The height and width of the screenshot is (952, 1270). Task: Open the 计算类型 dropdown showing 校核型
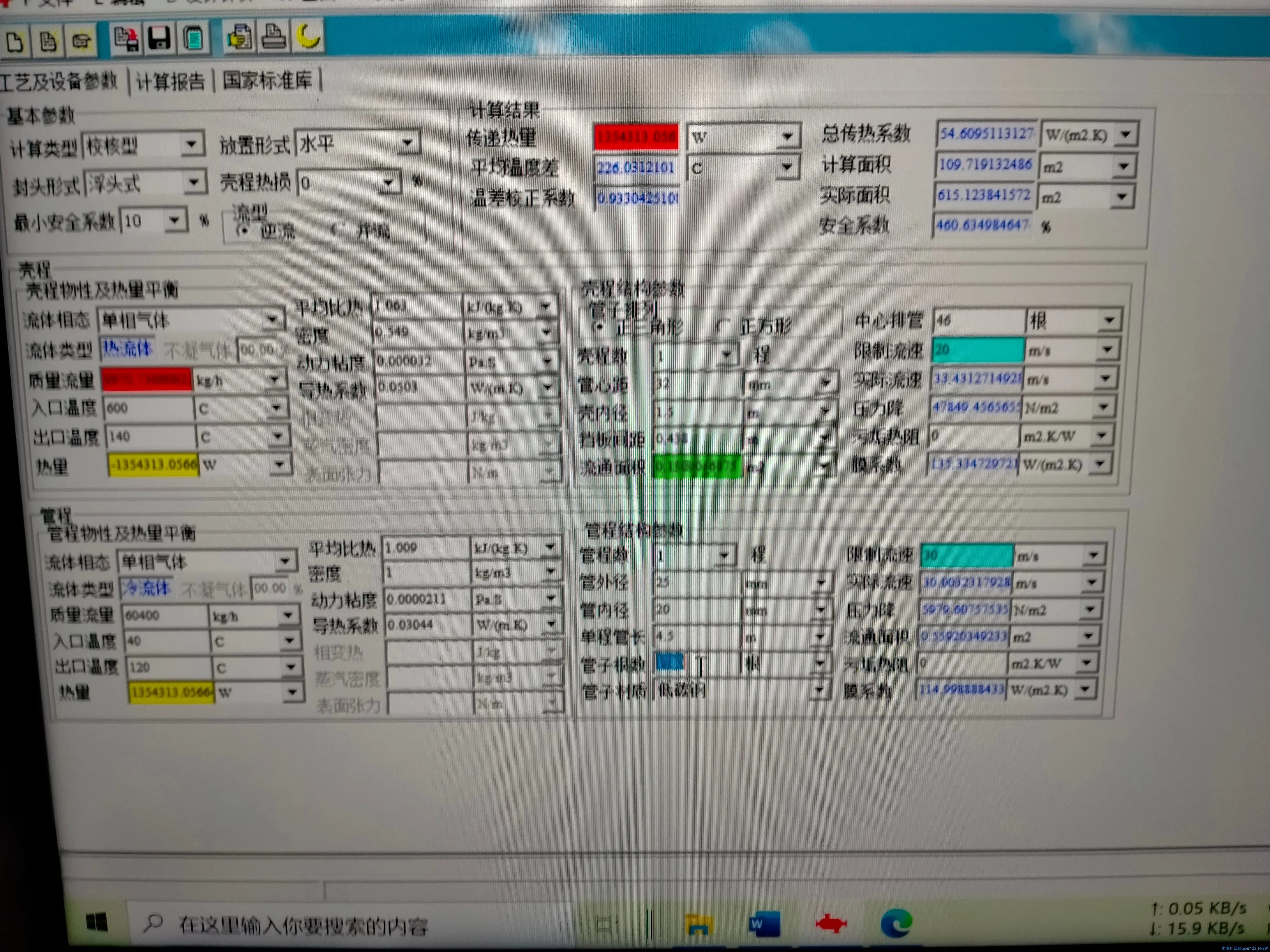pyautogui.click(x=191, y=145)
